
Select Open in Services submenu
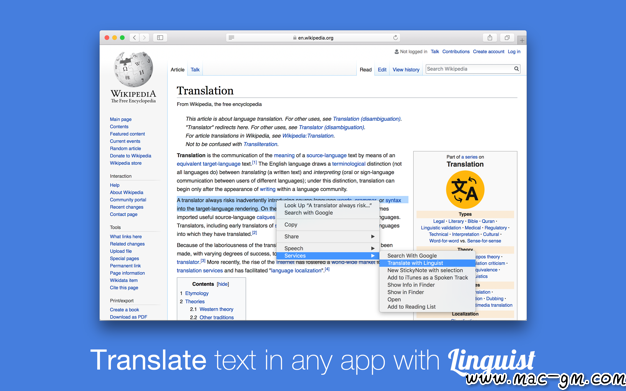427,300
